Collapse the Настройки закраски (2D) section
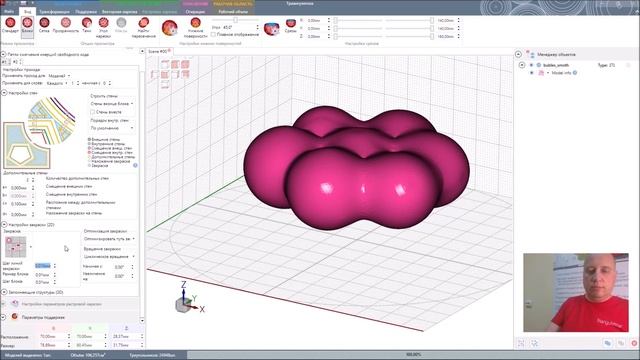Viewport: 640px width, 360px height. point(4,224)
